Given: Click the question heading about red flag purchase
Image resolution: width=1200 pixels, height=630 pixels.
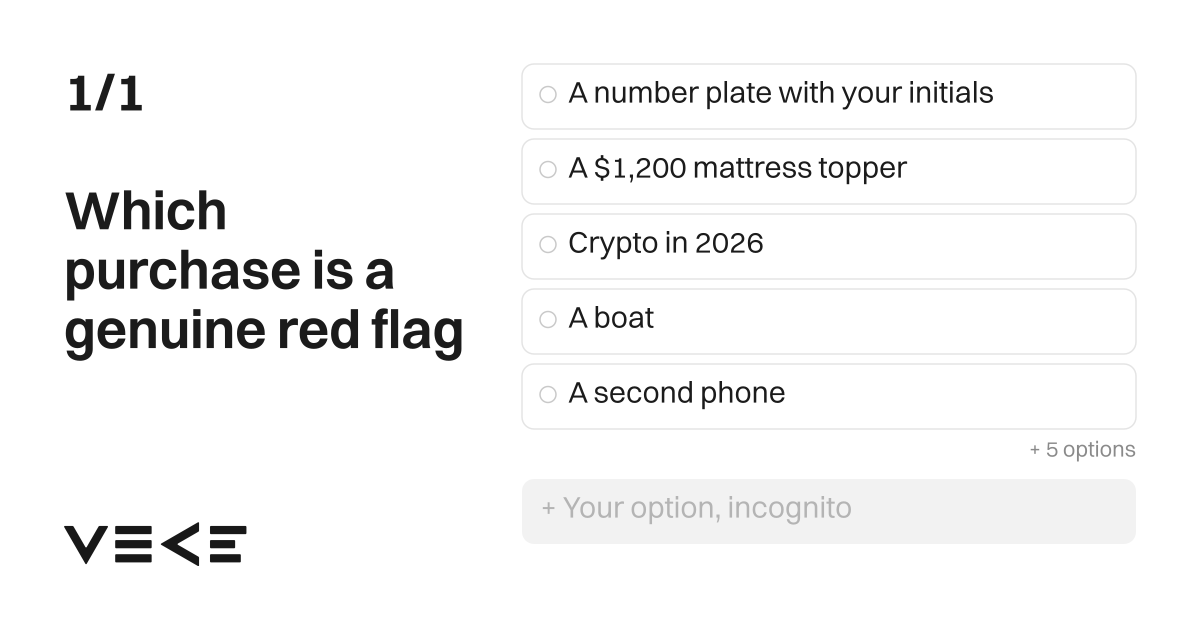Looking at the screenshot, I should click(264, 272).
